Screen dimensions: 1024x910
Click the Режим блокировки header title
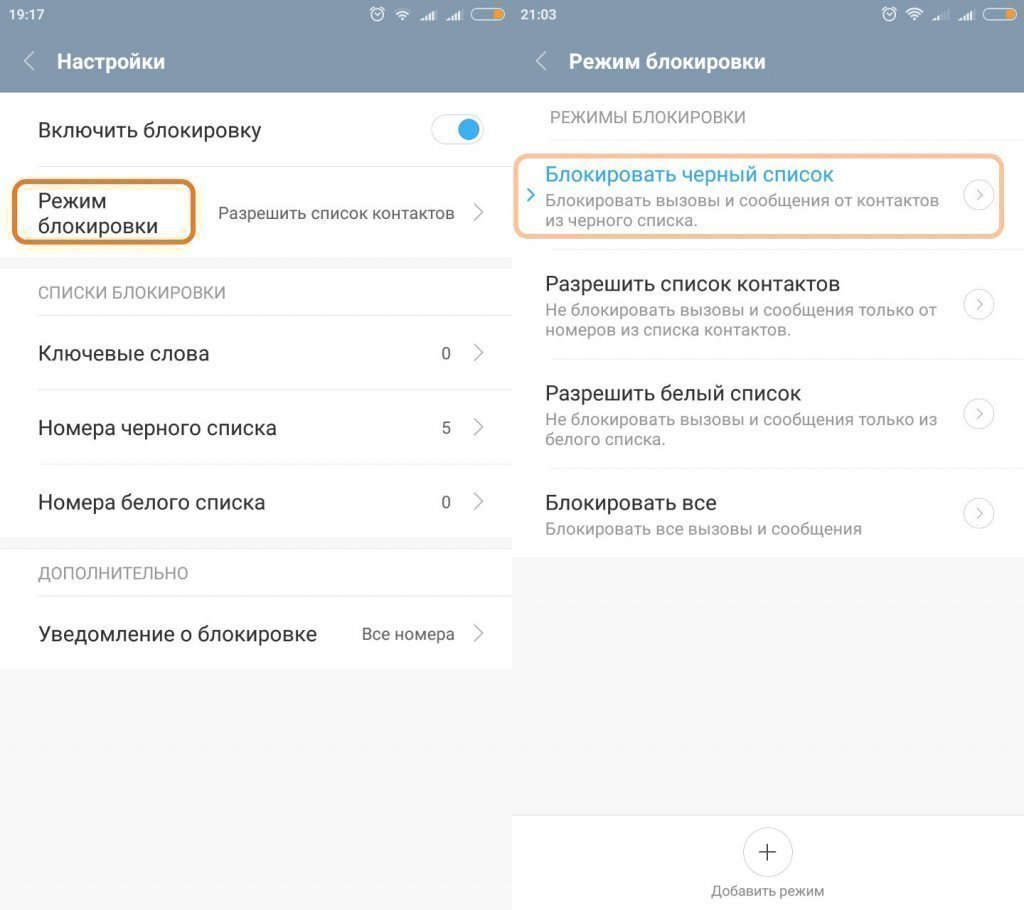point(667,61)
